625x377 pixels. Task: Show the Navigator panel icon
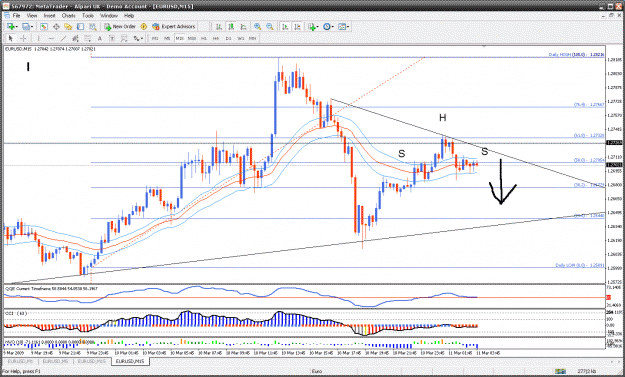coord(68,27)
